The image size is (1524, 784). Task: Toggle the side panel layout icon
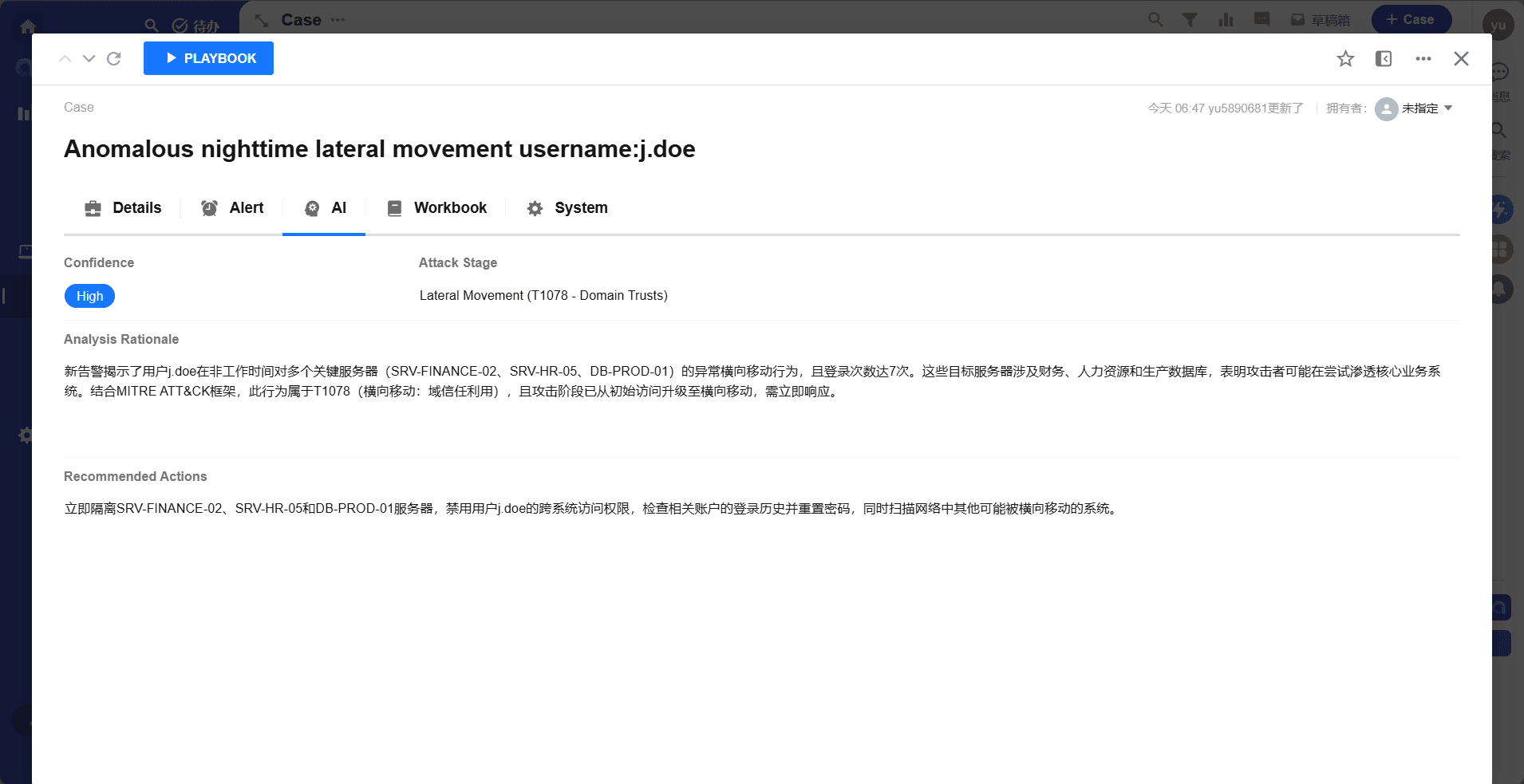(1384, 59)
